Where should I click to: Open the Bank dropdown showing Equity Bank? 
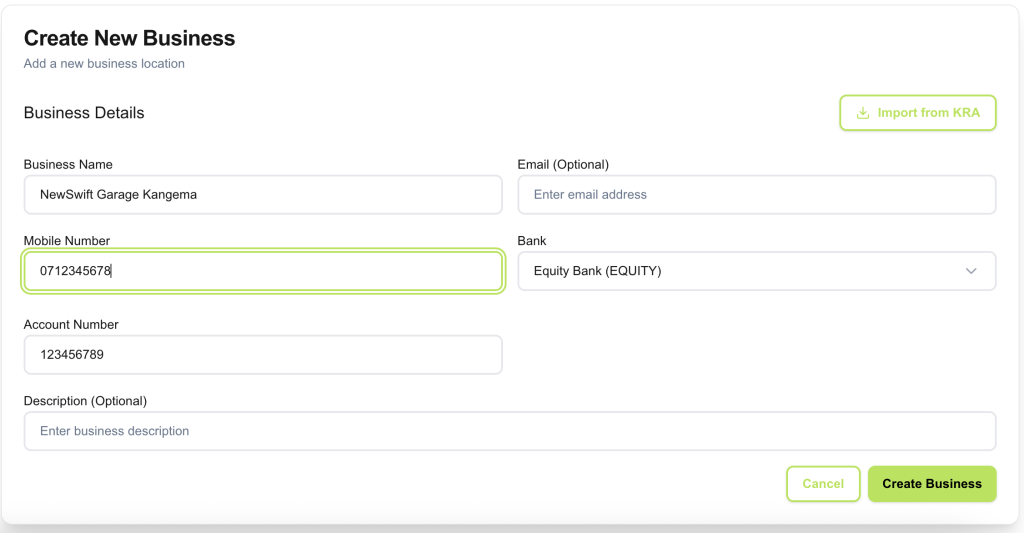756,271
